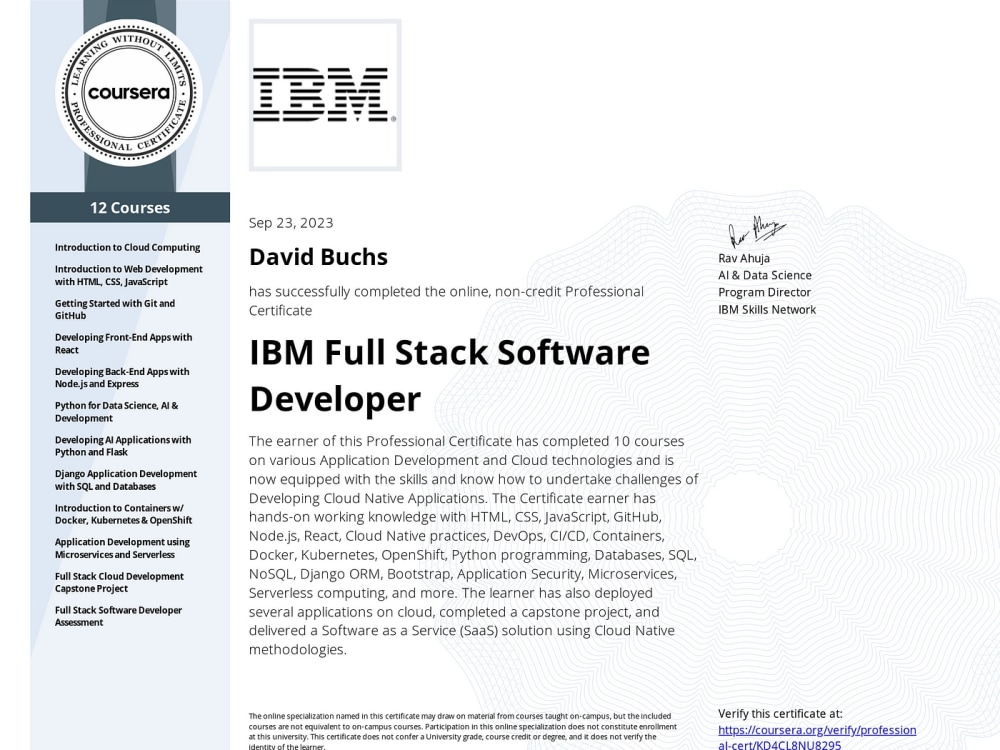Select 'Introduction to Web Development with HTML, CSS, JavaScript'
Screen dimensions: 1000x750
coord(129,276)
